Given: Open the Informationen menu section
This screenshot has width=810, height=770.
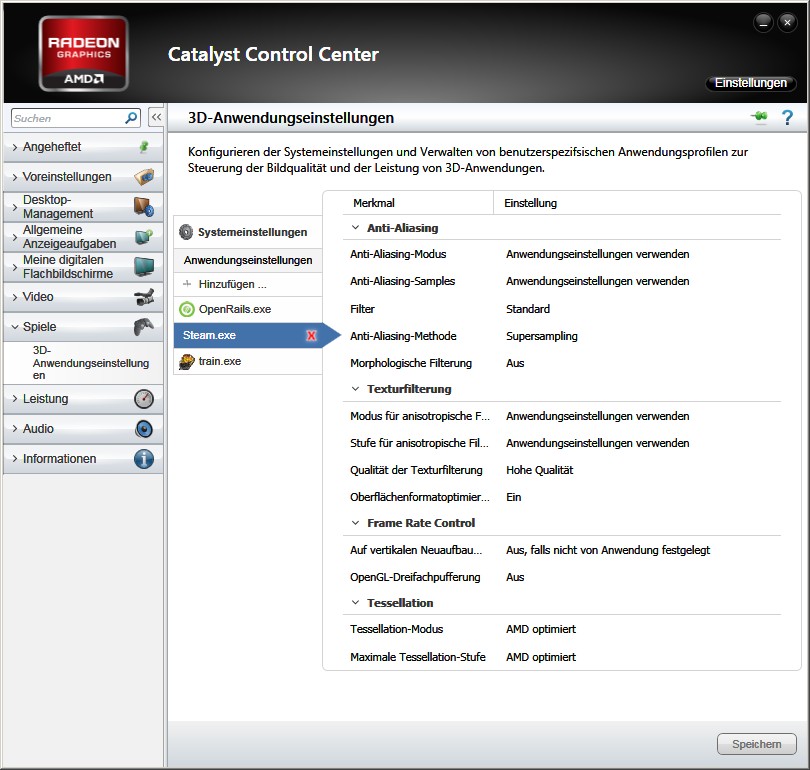Looking at the screenshot, I should [83, 459].
